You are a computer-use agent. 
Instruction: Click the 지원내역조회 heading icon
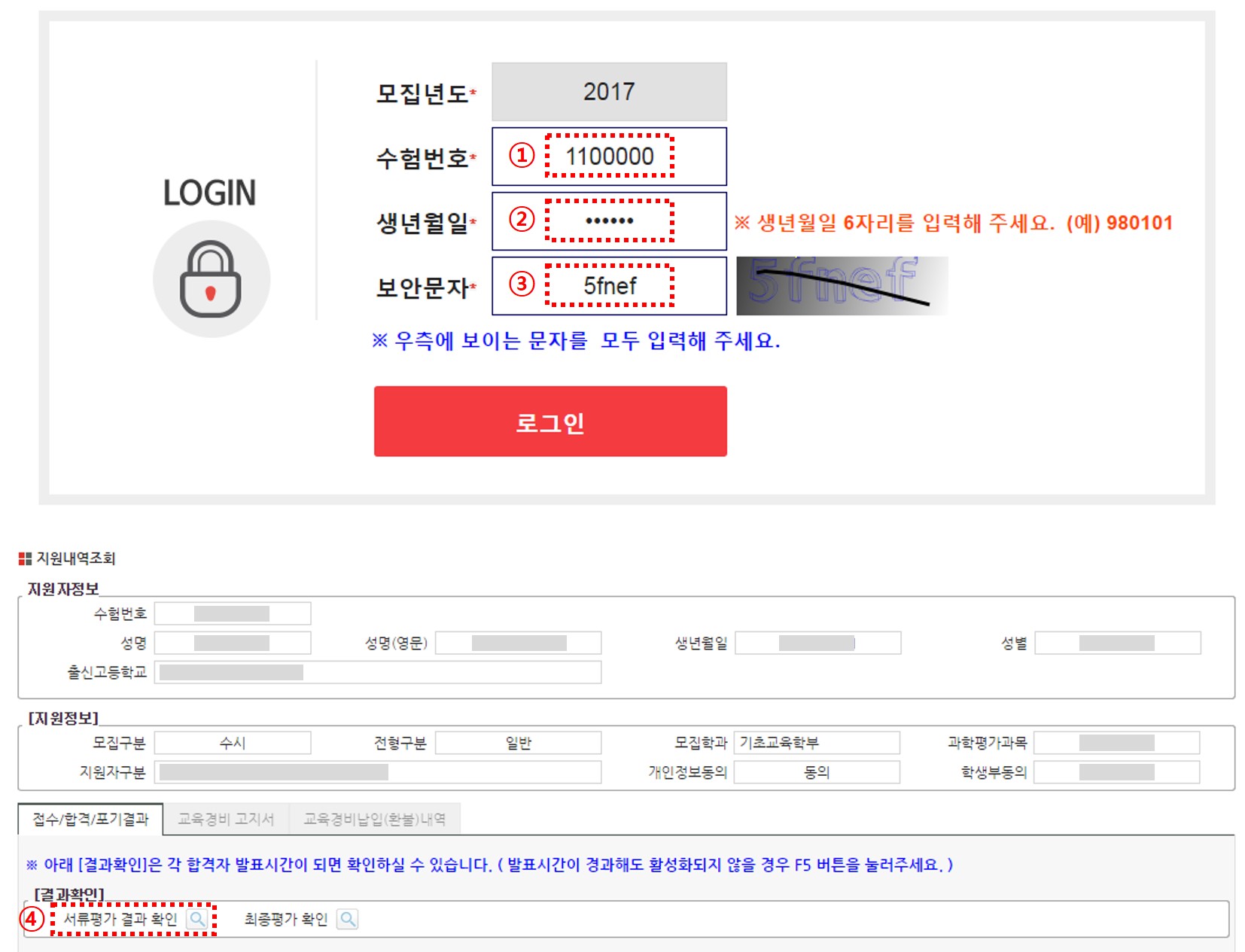click(25, 558)
